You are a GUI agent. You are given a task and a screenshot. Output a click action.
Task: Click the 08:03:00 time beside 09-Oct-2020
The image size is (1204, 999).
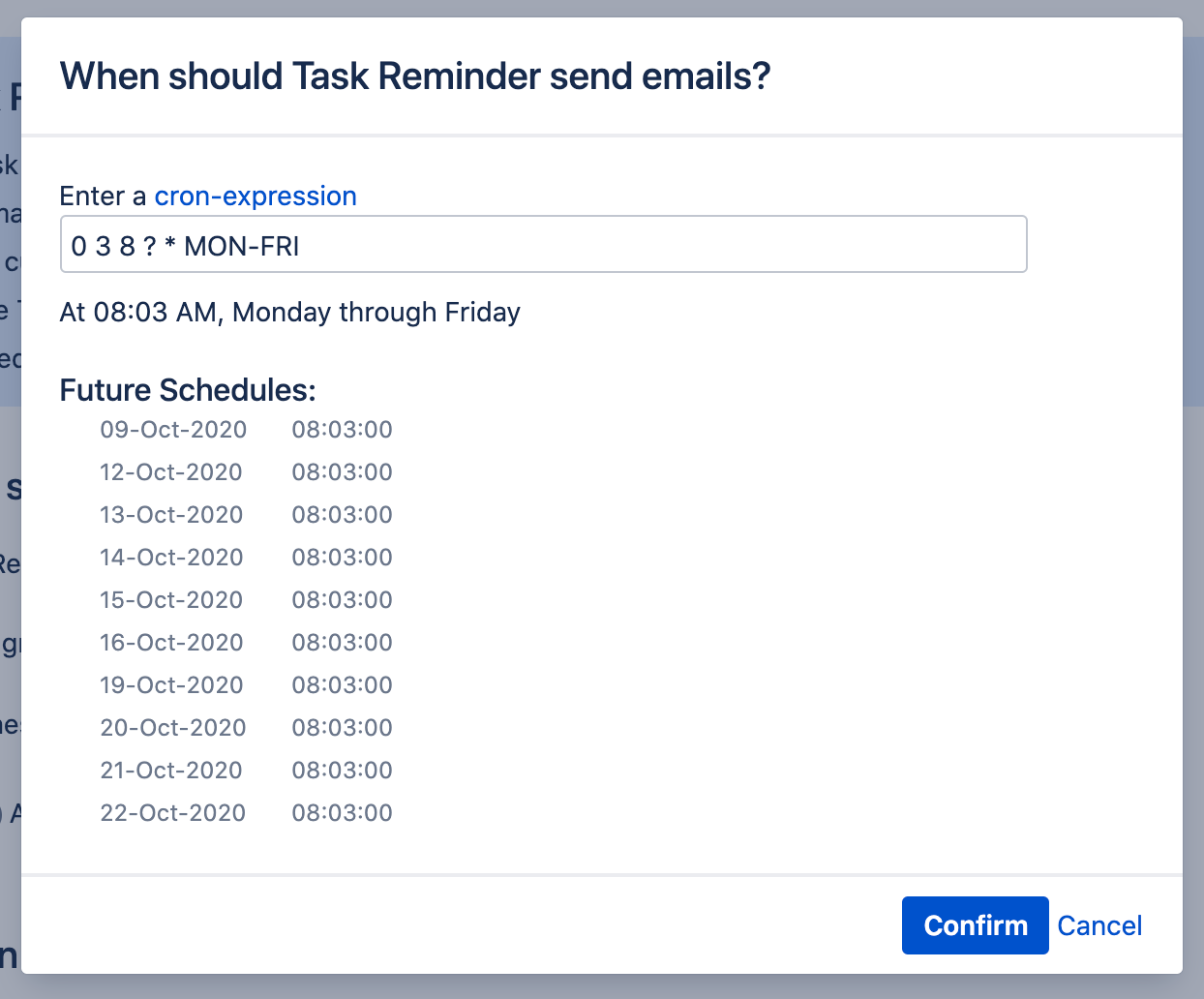coord(343,430)
